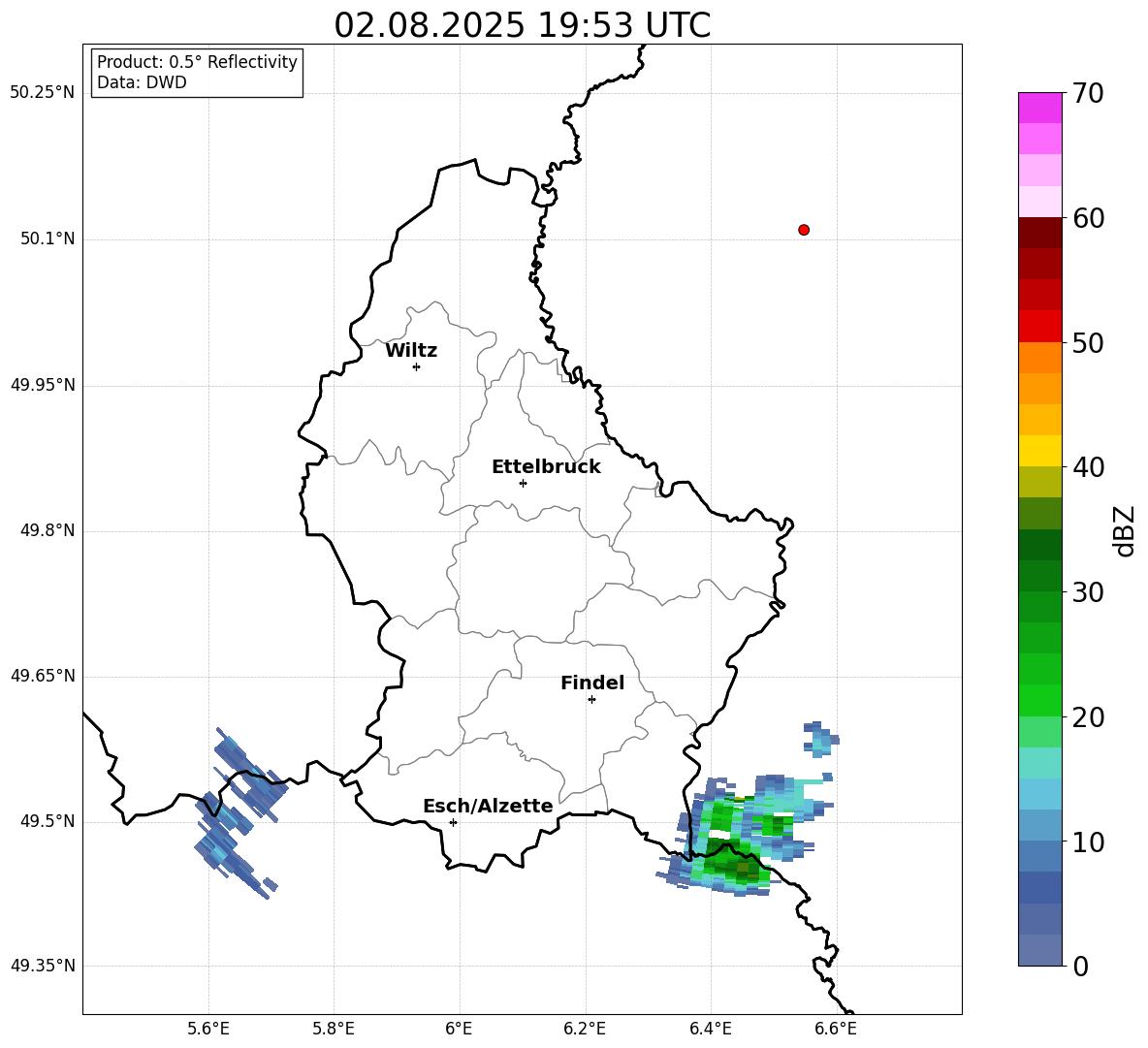Click the 5.6°E longitude label
The width and height of the screenshot is (1148, 1048).
pyautogui.click(x=208, y=1029)
